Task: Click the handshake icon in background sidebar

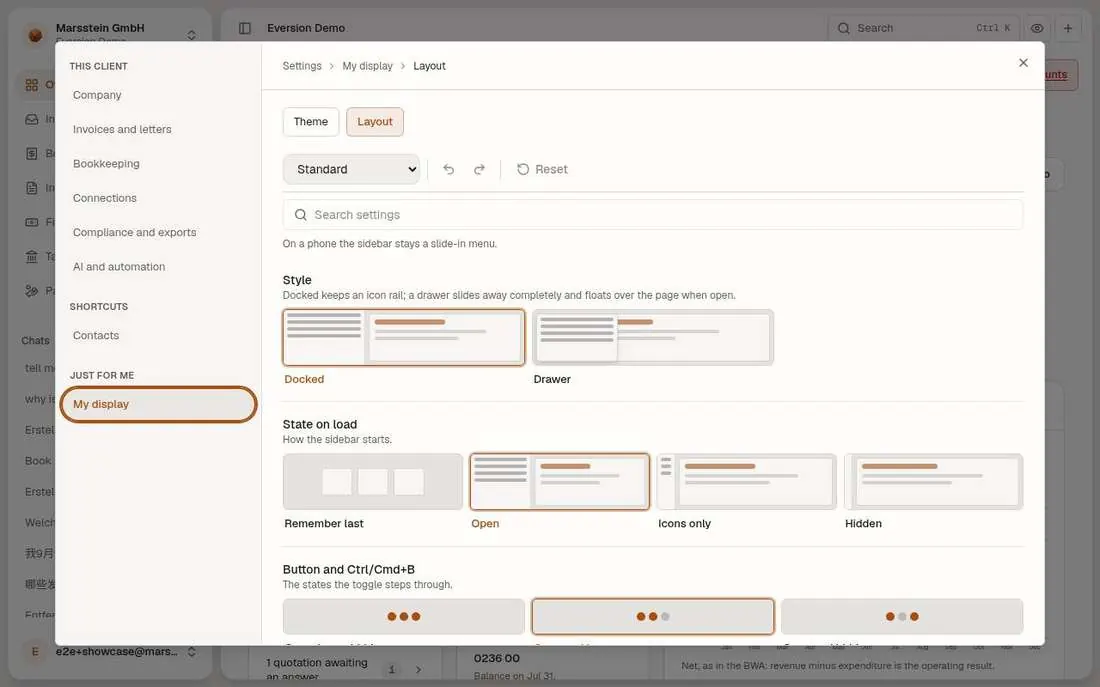Action: [x=32, y=291]
